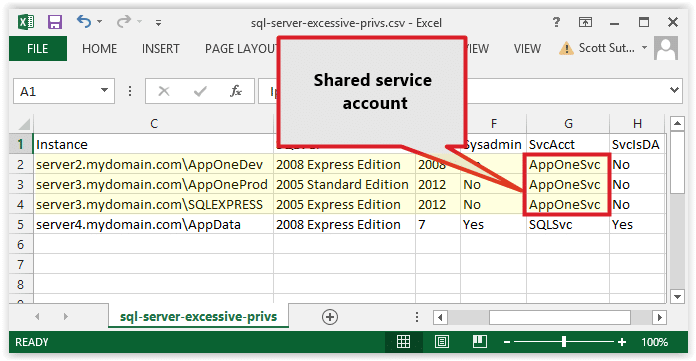Zoom out with the minus button

(507, 342)
